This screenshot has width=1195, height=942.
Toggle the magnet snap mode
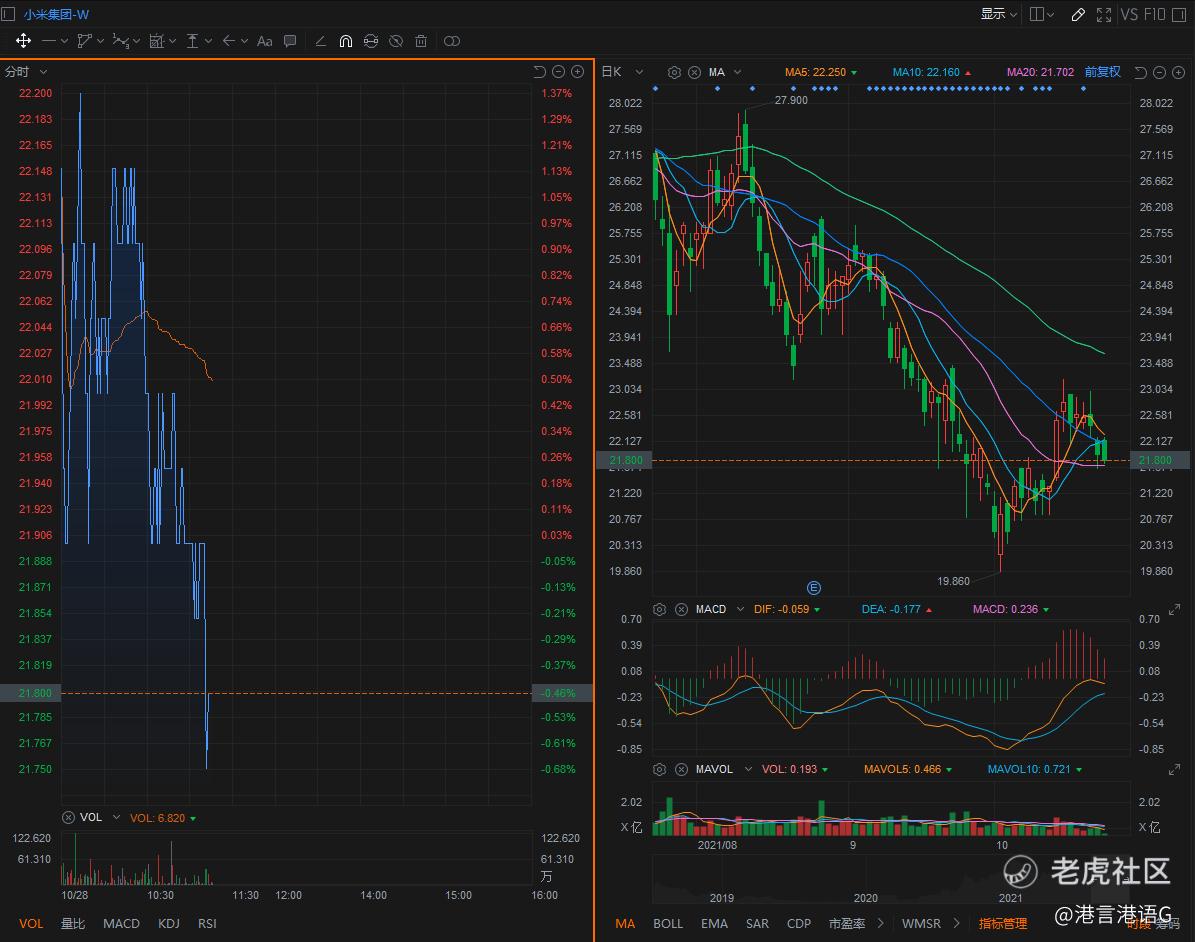[346, 41]
